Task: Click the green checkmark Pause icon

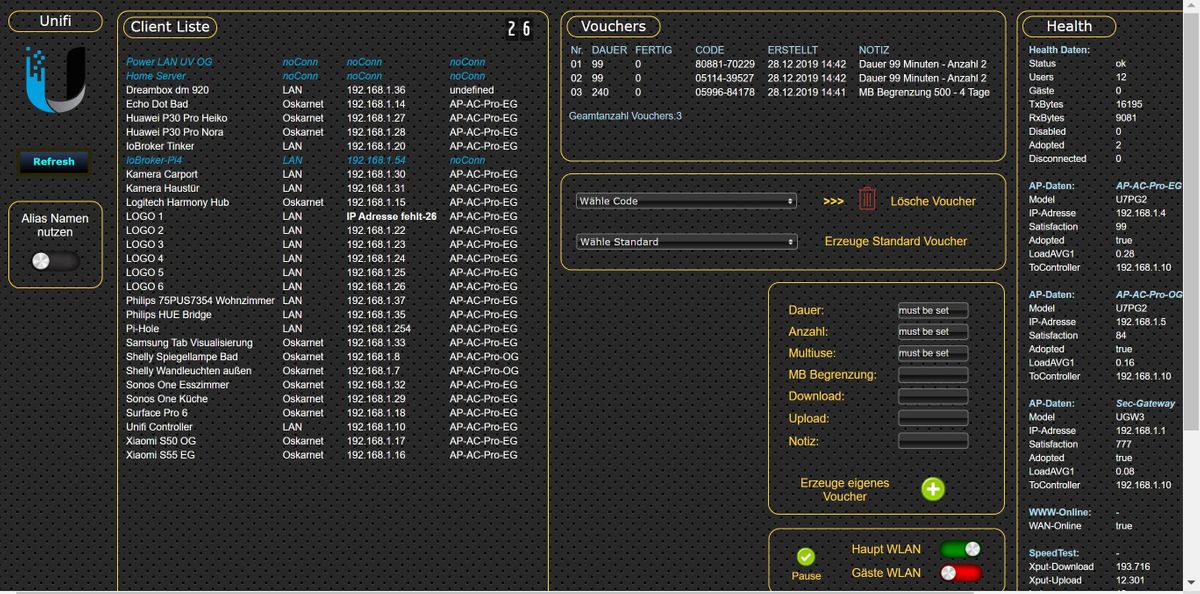Action: 806,557
